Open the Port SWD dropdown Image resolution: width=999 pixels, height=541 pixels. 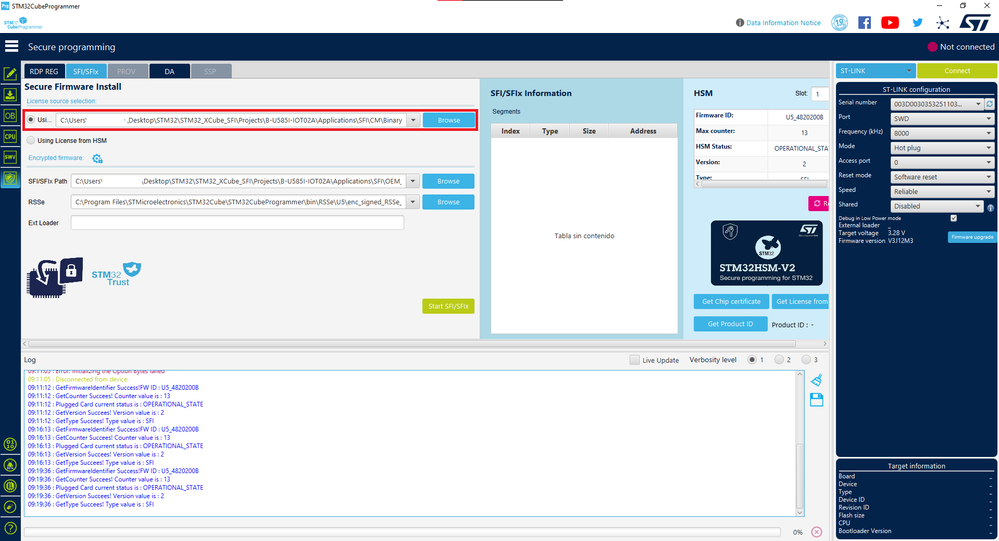pos(942,119)
